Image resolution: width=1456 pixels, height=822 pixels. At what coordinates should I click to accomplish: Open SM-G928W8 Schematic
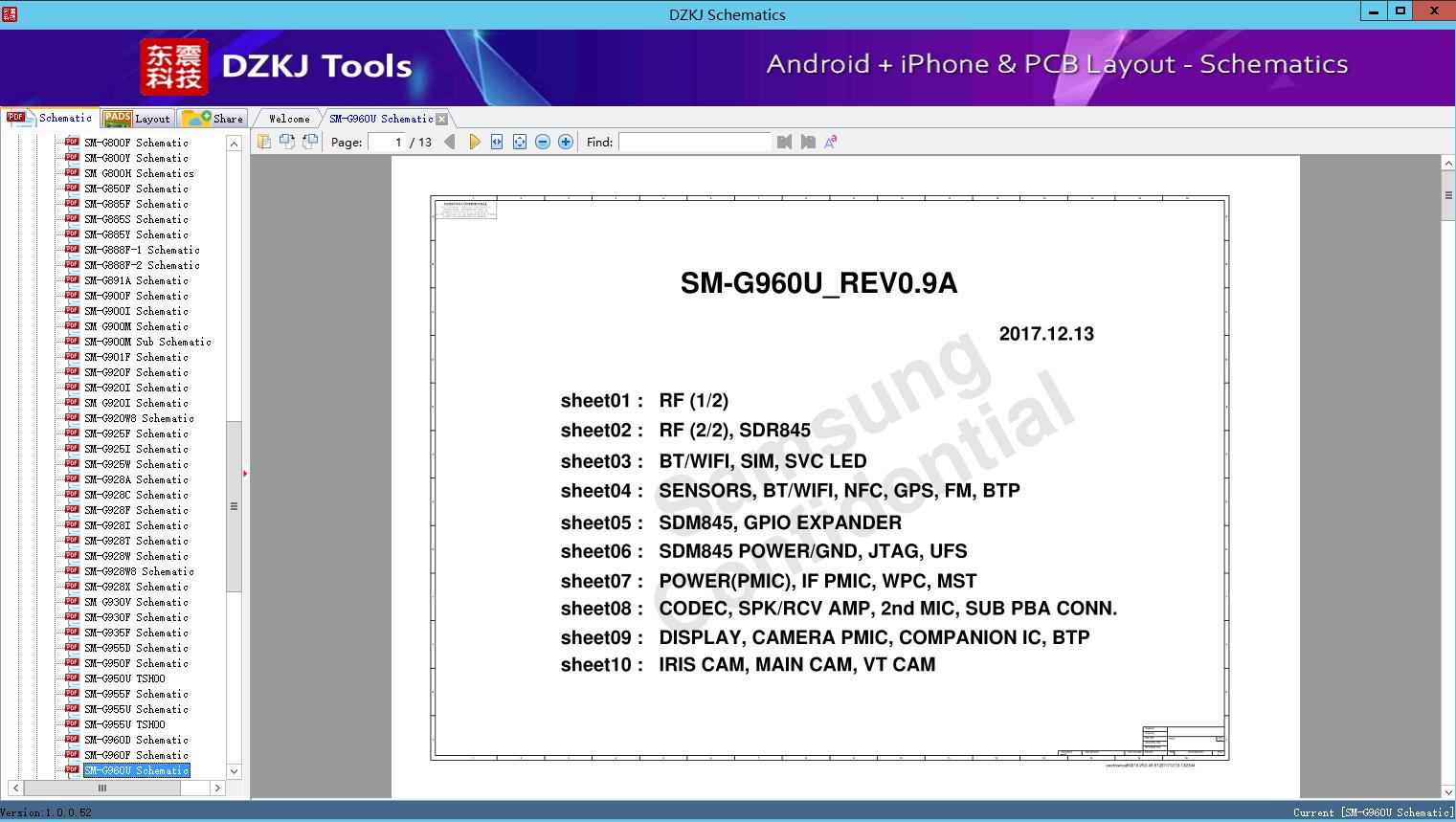139,571
